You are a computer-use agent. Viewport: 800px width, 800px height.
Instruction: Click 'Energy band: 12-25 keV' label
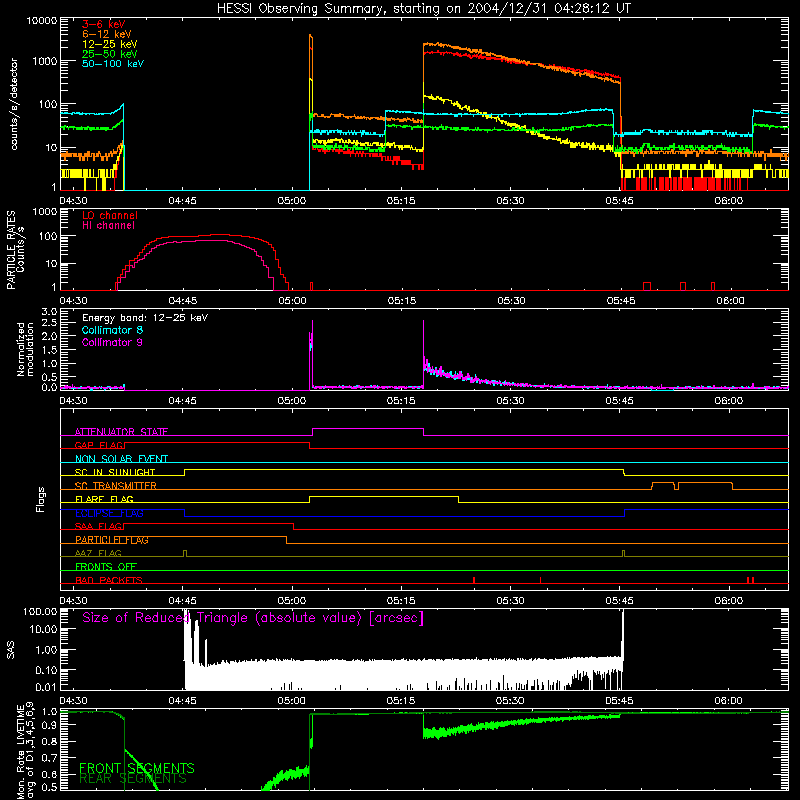coord(145,318)
